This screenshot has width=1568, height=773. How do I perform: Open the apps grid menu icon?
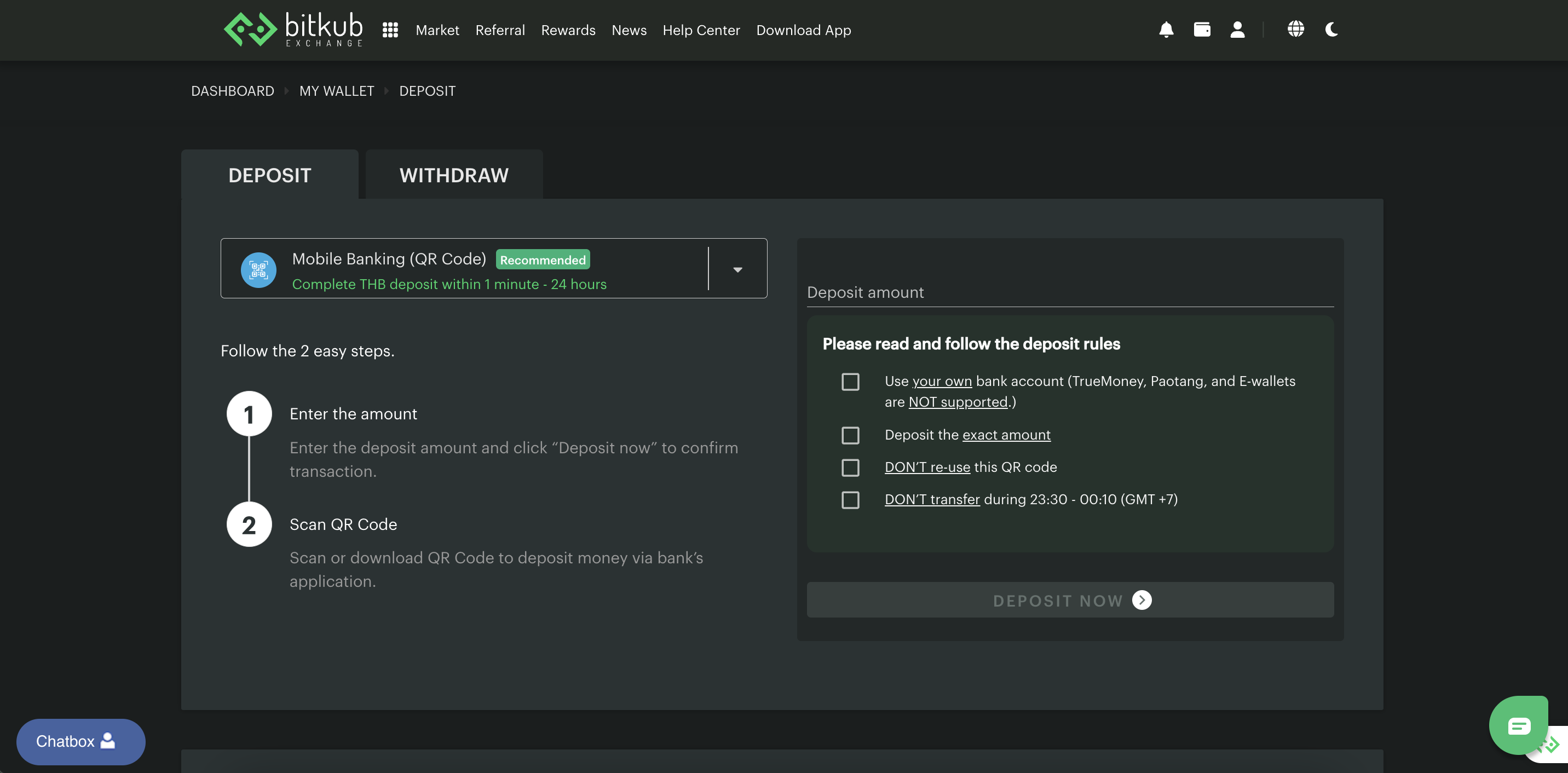[x=390, y=30]
